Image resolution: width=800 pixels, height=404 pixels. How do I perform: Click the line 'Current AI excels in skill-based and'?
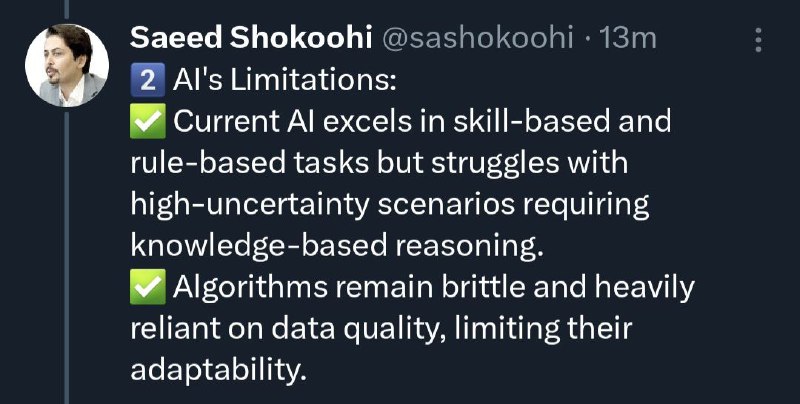click(422, 122)
